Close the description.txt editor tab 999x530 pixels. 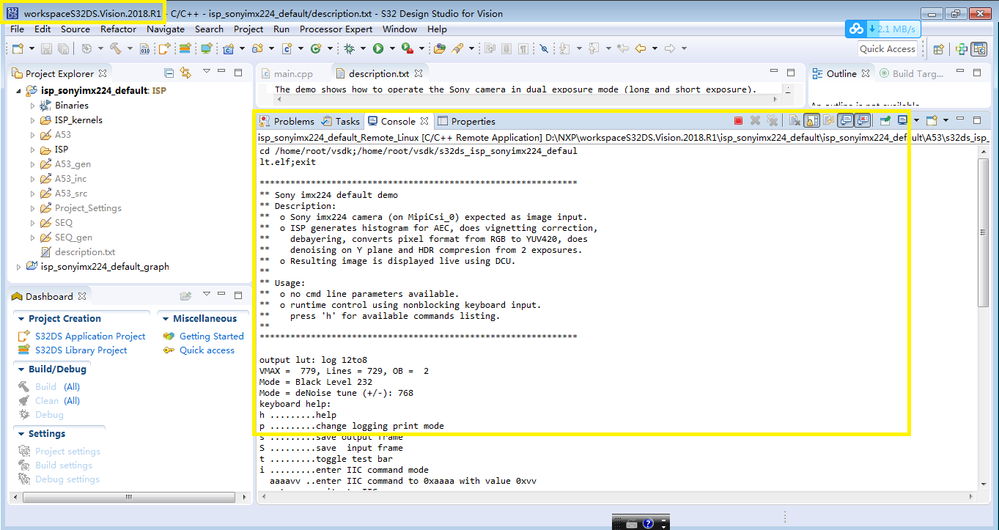point(419,73)
